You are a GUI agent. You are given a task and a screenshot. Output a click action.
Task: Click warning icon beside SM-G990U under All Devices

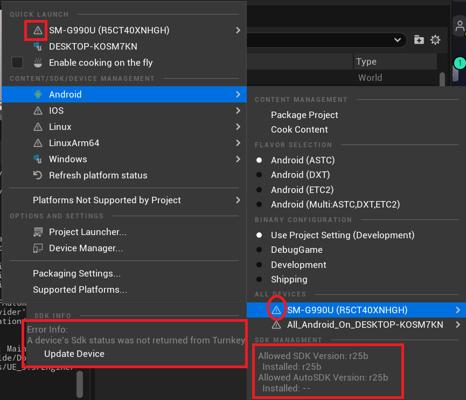tap(276, 310)
